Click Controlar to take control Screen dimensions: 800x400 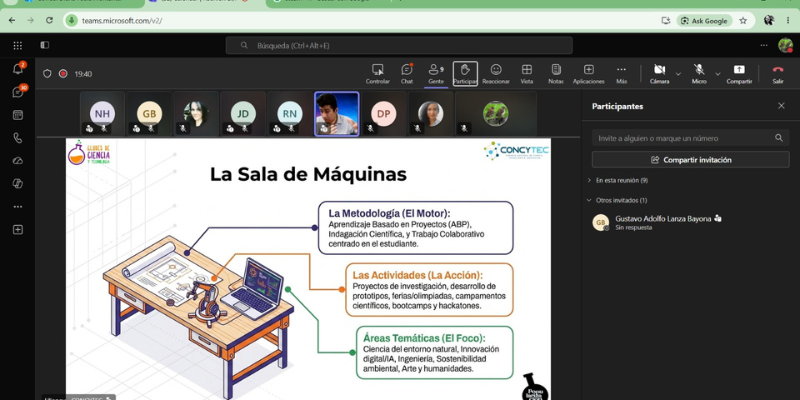pos(378,74)
